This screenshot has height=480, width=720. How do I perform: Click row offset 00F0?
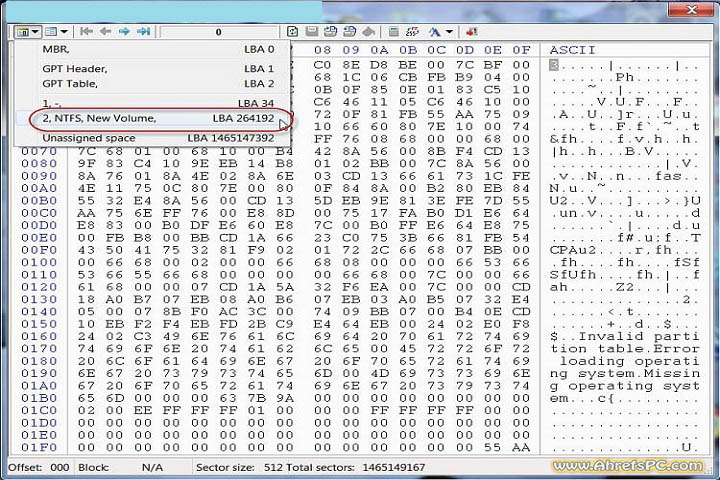tap(39, 250)
